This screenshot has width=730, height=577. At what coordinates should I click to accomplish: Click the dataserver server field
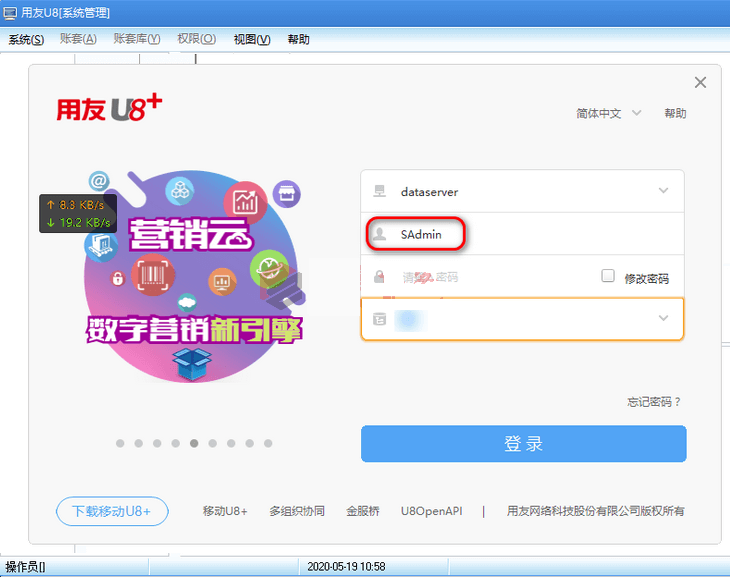pos(522,191)
